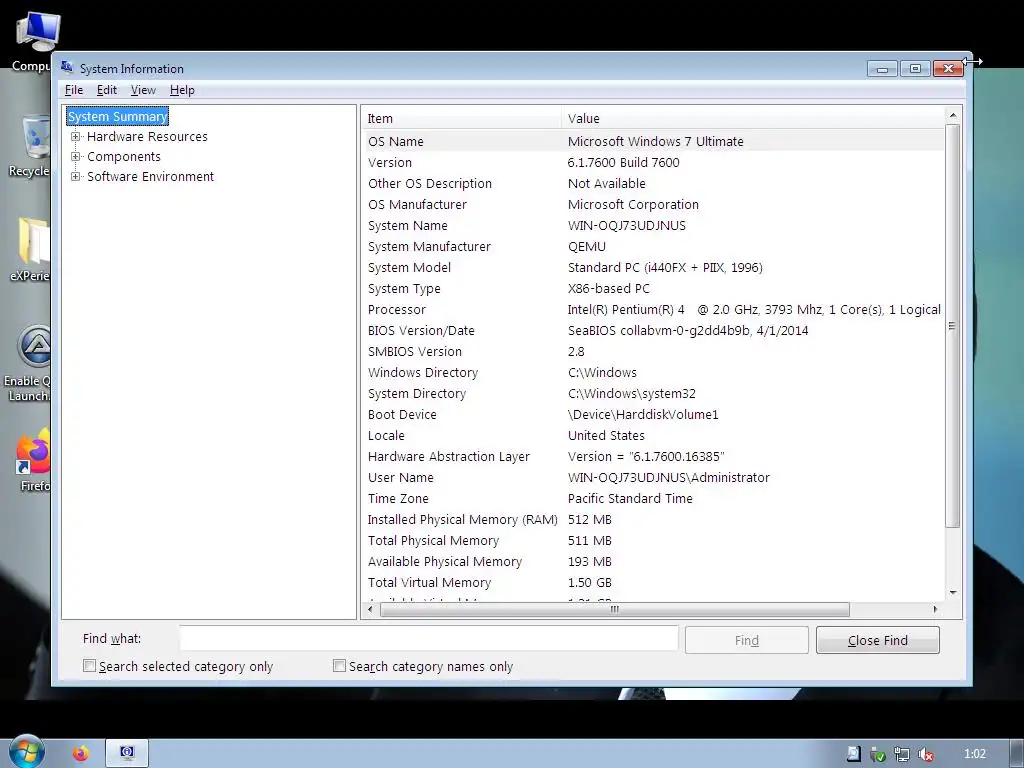Image resolution: width=1024 pixels, height=768 pixels.
Task: Click the Show desktop strip
Action: [x=1016, y=754]
